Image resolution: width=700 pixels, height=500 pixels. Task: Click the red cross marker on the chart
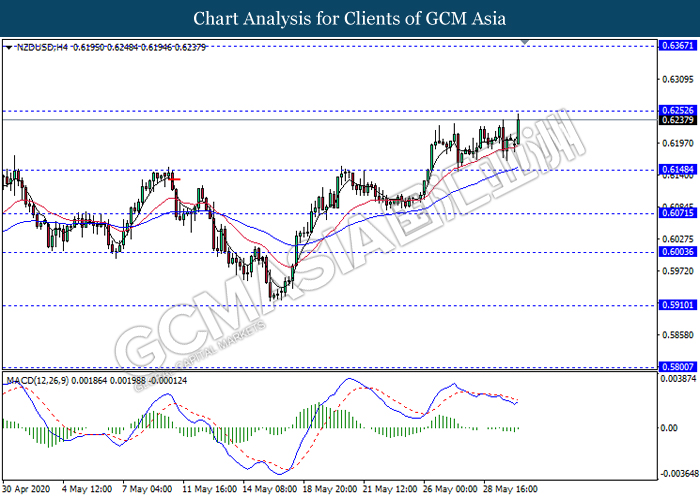click(x=175, y=179)
